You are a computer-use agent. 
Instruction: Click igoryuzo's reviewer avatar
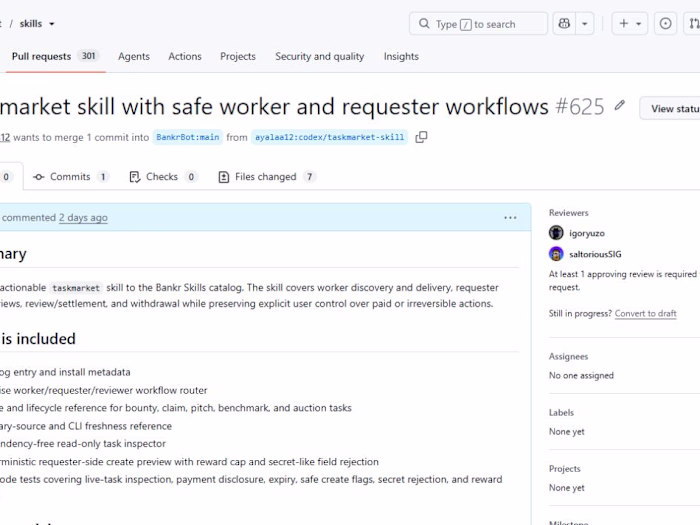coord(556,233)
